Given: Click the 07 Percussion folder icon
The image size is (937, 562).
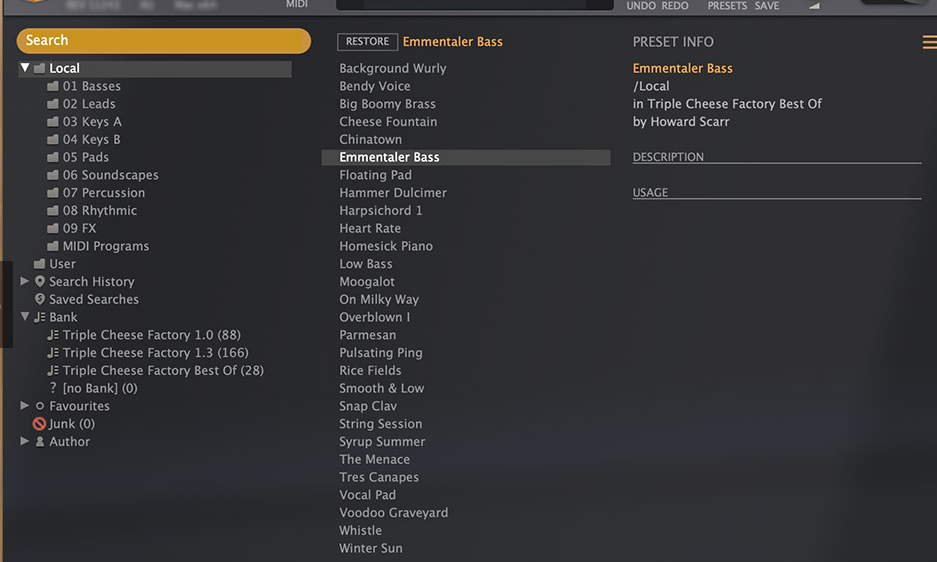Looking at the screenshot, I should pos(53,193).
